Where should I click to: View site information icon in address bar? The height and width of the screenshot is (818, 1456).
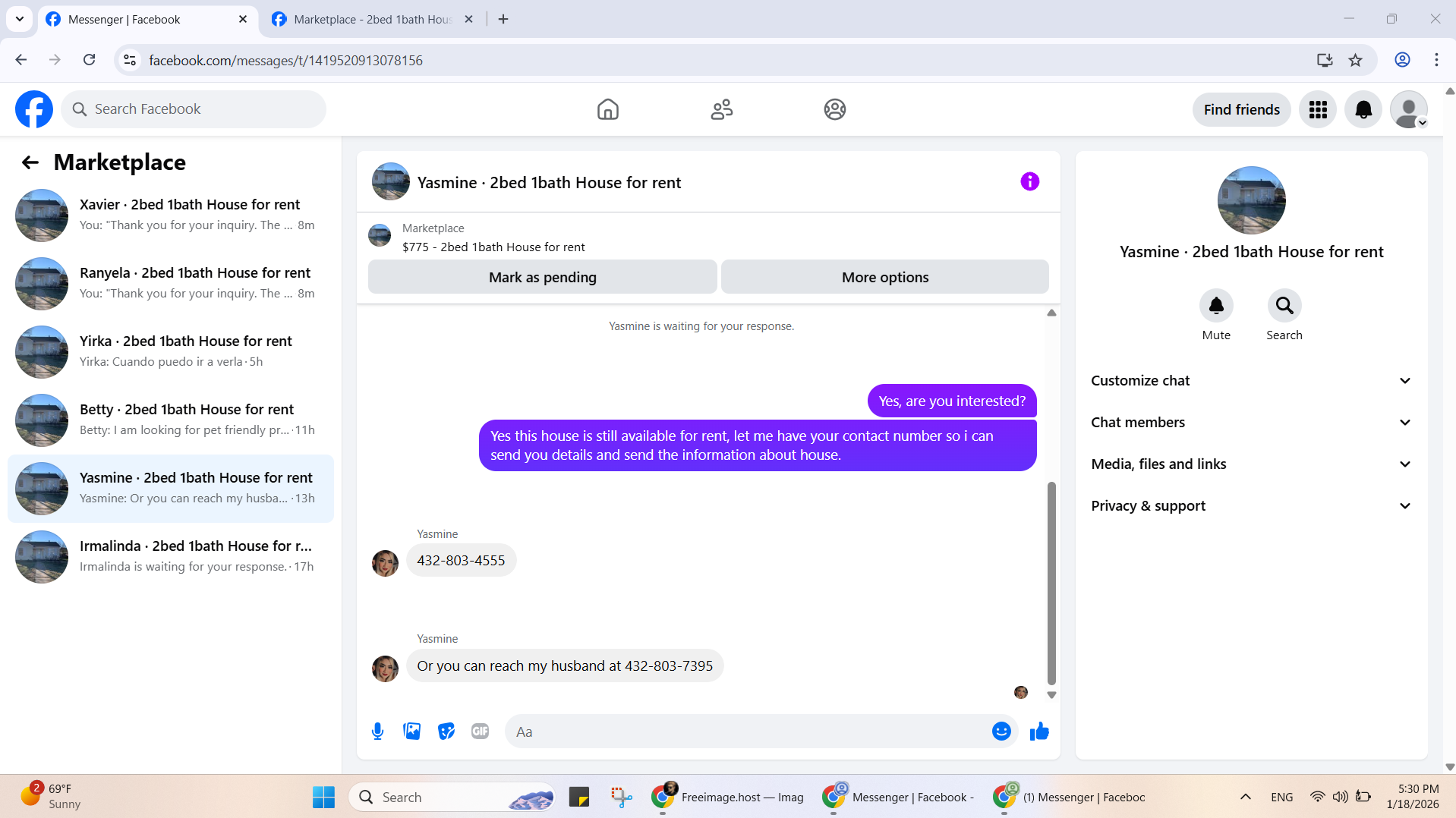130,60
